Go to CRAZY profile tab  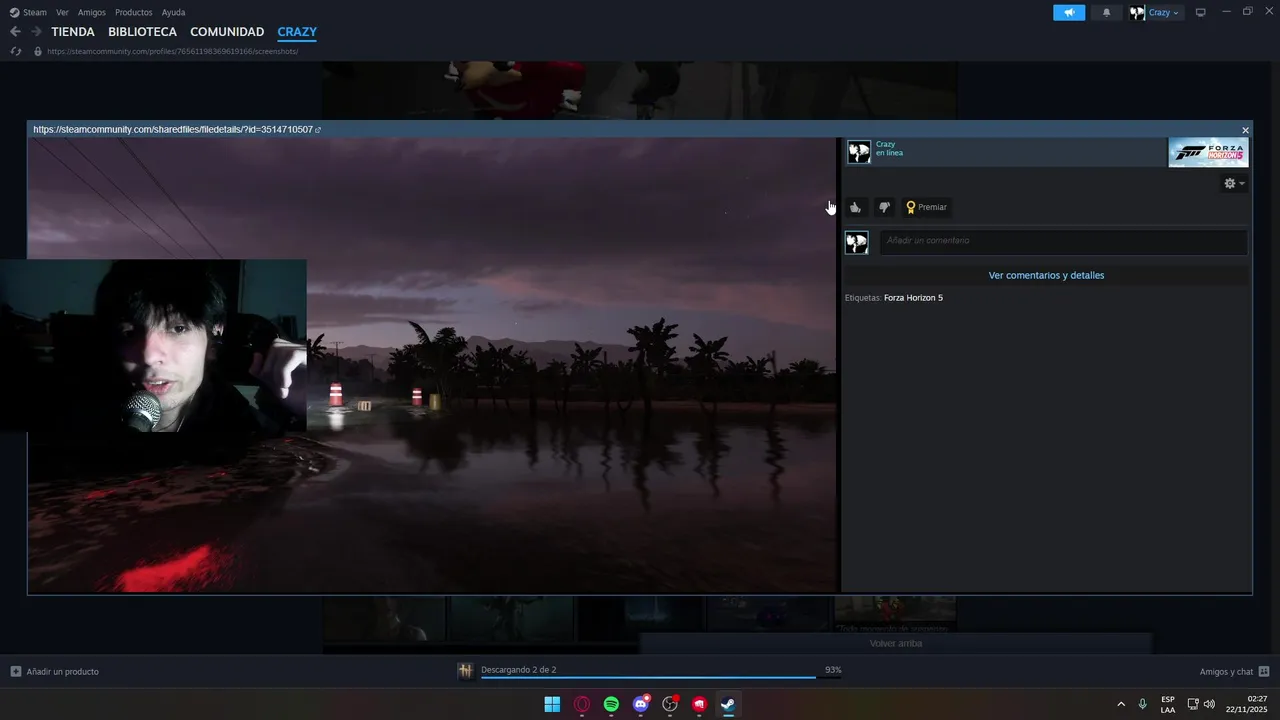[x=297, y=32]
